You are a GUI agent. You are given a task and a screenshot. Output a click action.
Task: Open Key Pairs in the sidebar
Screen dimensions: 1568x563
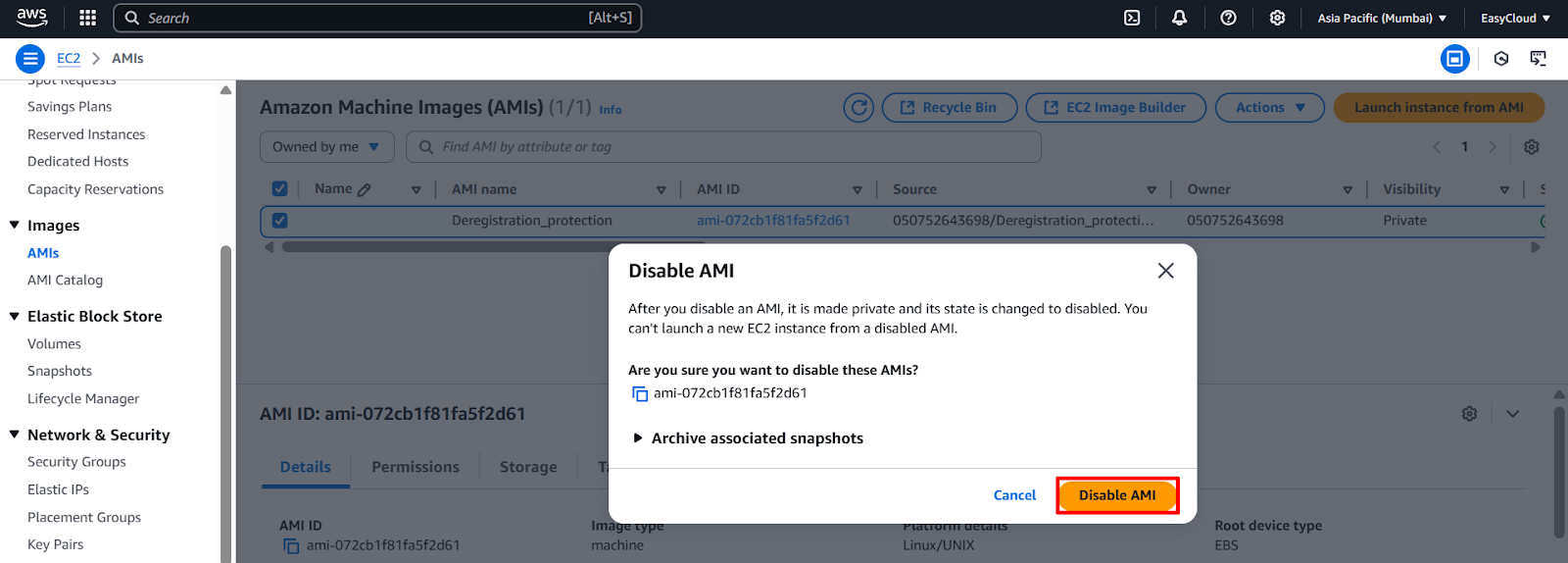(x=55, y=544)
